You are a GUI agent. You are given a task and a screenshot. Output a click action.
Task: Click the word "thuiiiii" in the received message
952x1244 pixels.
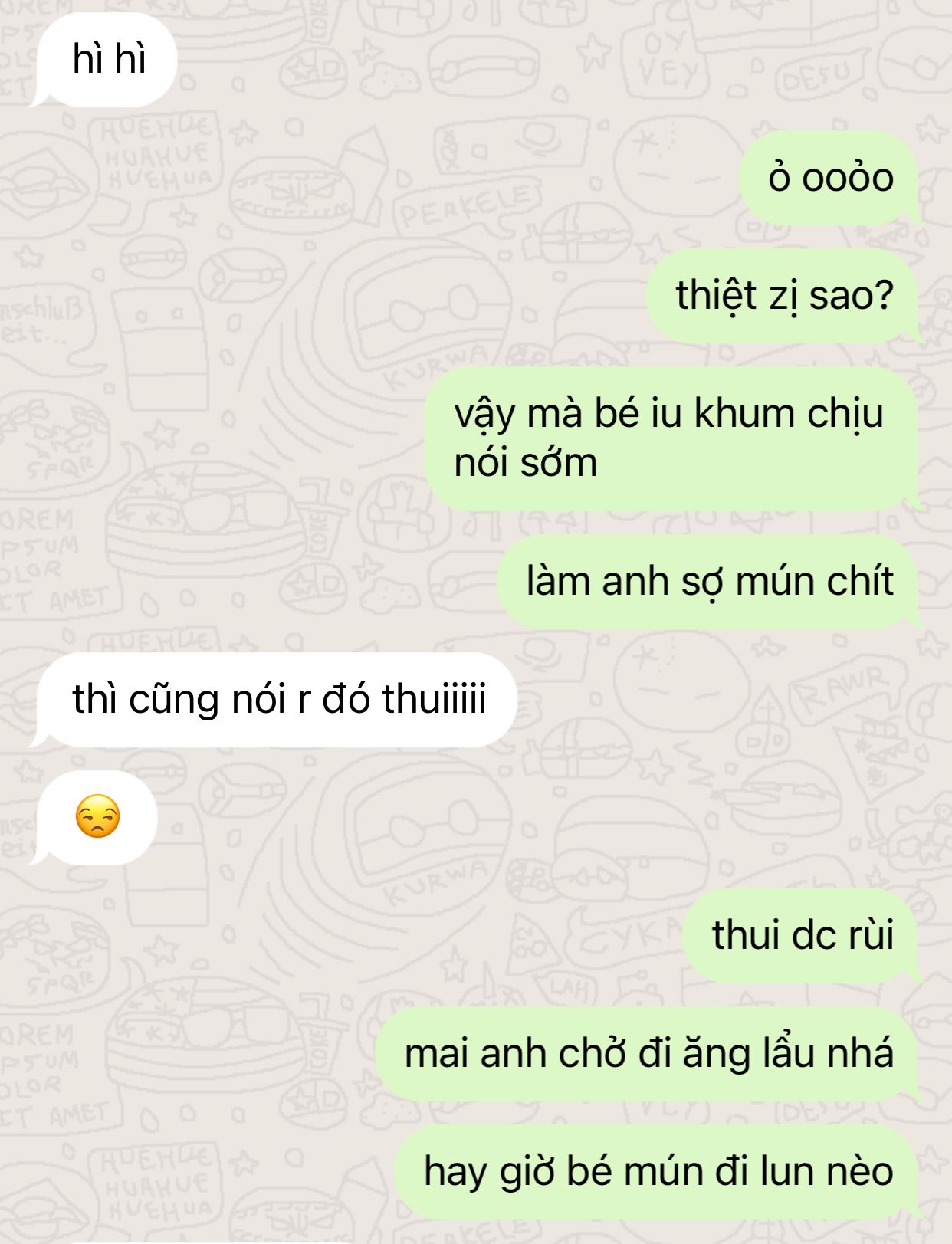(434, 699)
